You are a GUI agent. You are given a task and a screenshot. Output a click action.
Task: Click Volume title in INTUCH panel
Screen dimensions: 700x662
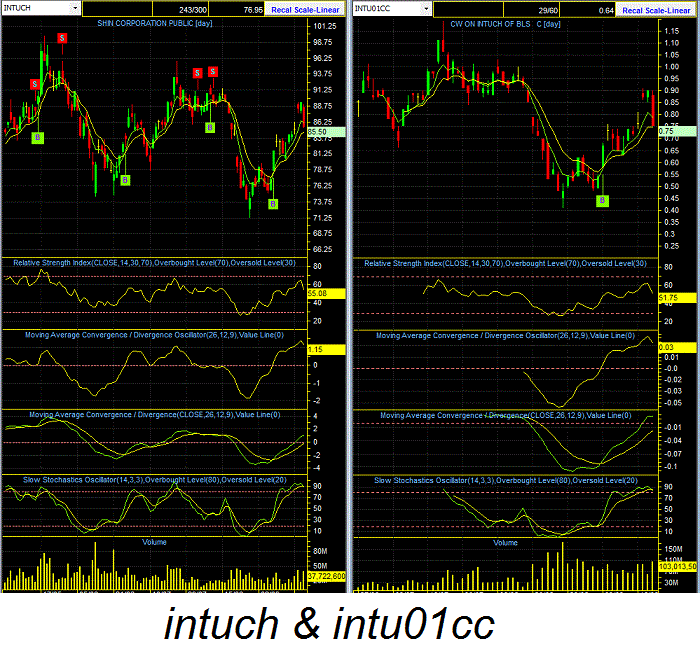click(x=154, y=542)
